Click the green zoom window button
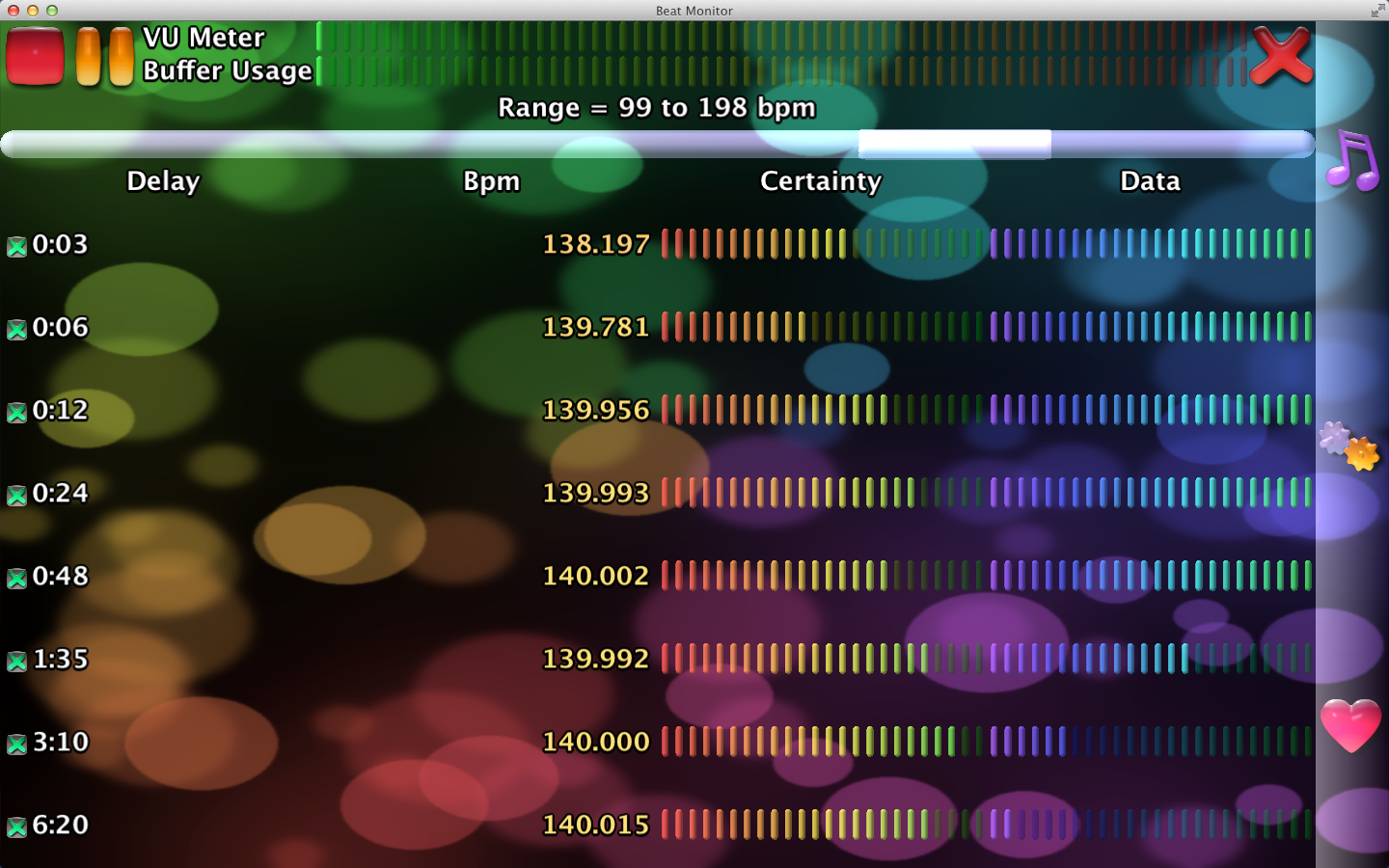 (x=52, y=11)
